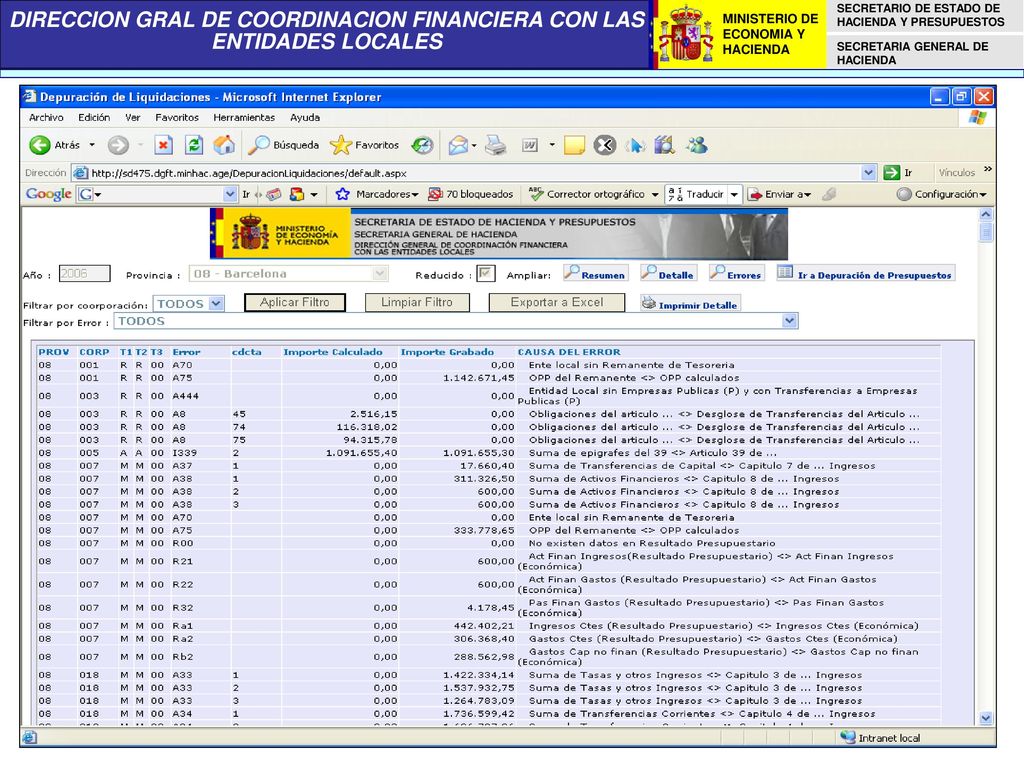
Task: Stop page loading with the red X icon
Action: click(163, 145)
